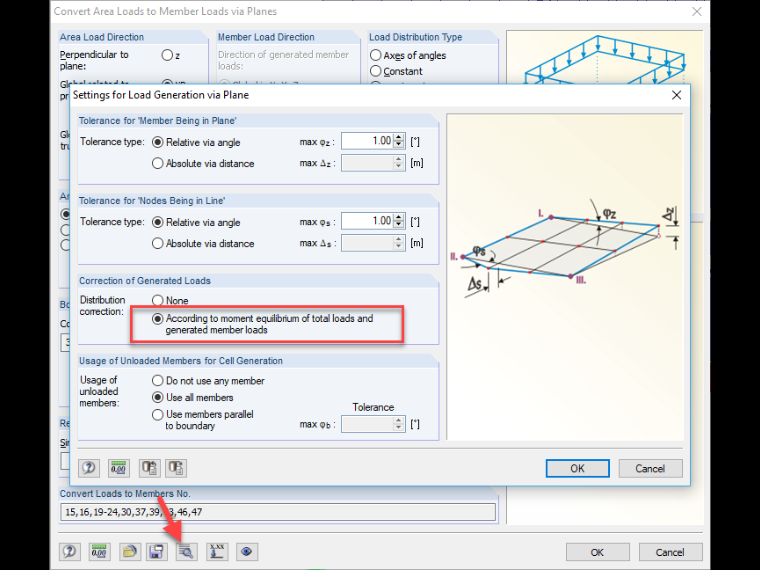Click 'Correction of Generated Loads' heading
Image resolution: width=760 pixels, height=570 pixels.
coord(145,281)
